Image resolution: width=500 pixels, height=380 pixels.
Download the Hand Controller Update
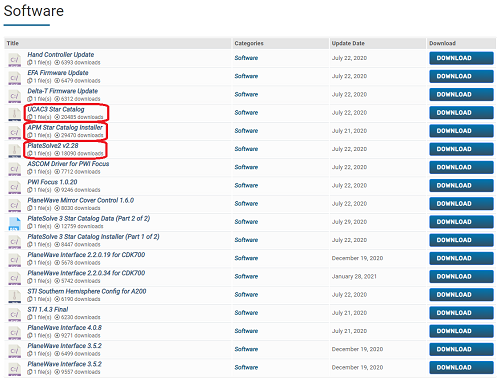tap(461, 58)
